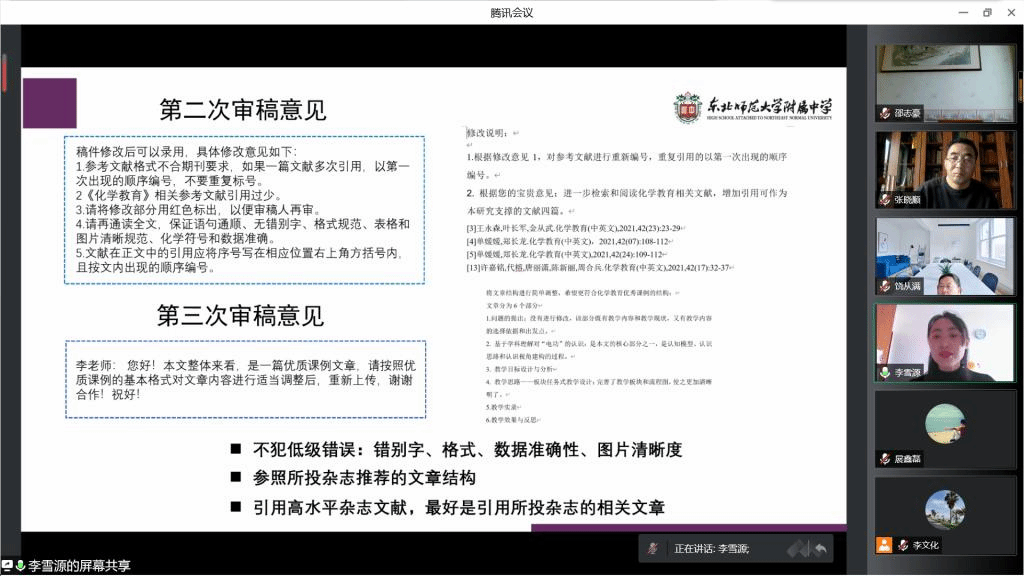Click muted mic icon next to 李文化
Viewport: 1024px width, 576px height.
click(x=903, y=545)
